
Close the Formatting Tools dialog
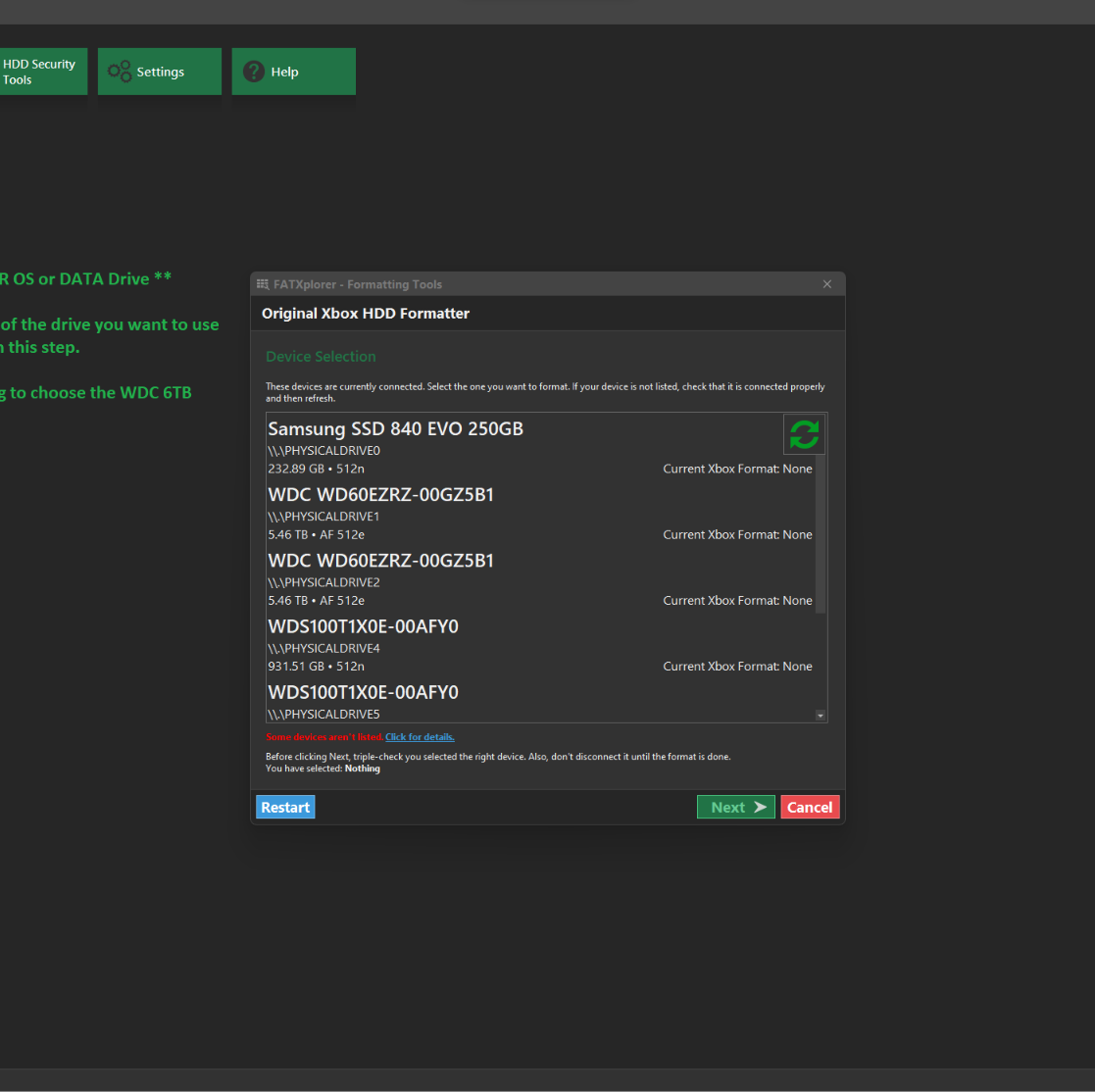pyautogui.click(x=826, y=284)
